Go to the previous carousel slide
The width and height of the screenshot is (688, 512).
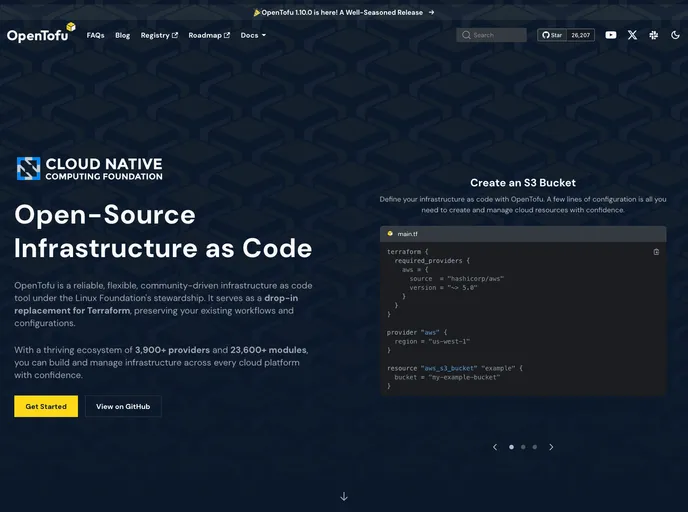tap(495, 447)
